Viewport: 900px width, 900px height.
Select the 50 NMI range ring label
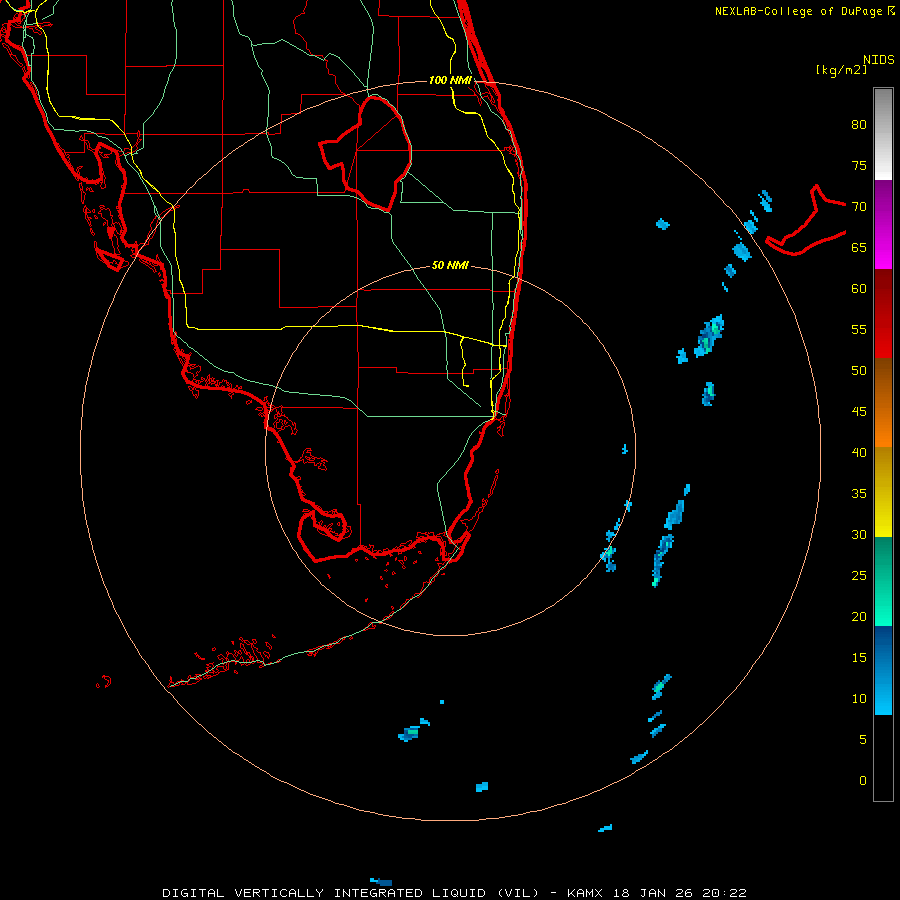pos(450,265)
